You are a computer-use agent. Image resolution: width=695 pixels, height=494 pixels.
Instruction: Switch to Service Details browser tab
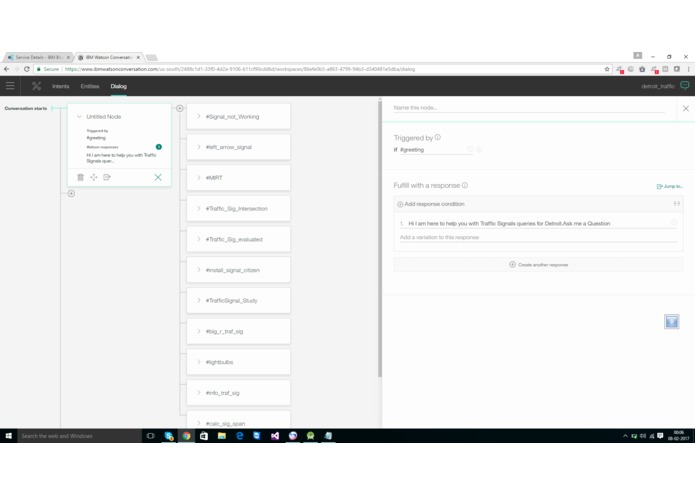(x=39, y=57)
